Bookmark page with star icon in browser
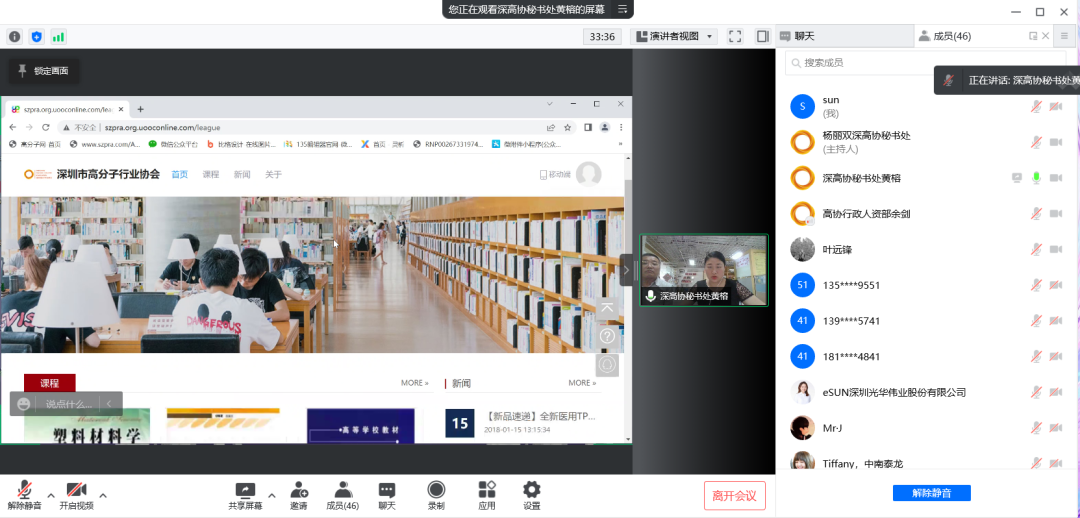1080x518 pixels. (568, 127)
